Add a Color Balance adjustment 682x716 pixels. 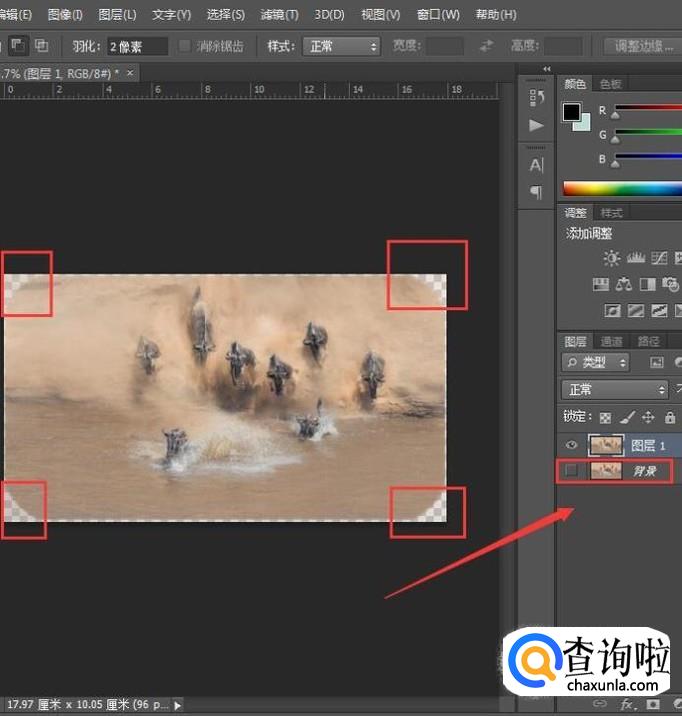625,285
